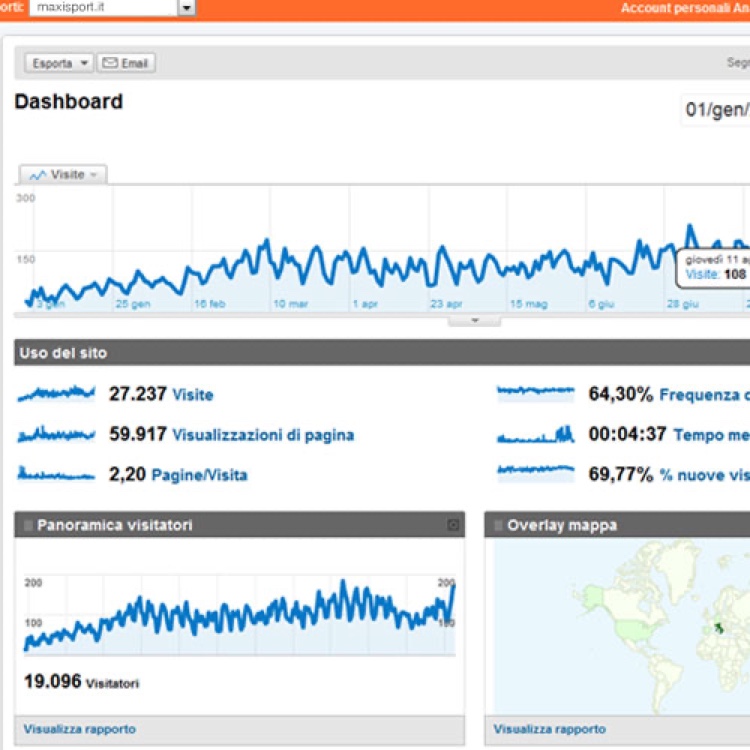The image size is (750, 750).
Task: Open the Visite metric selector on graph
Action: (64, 175)
